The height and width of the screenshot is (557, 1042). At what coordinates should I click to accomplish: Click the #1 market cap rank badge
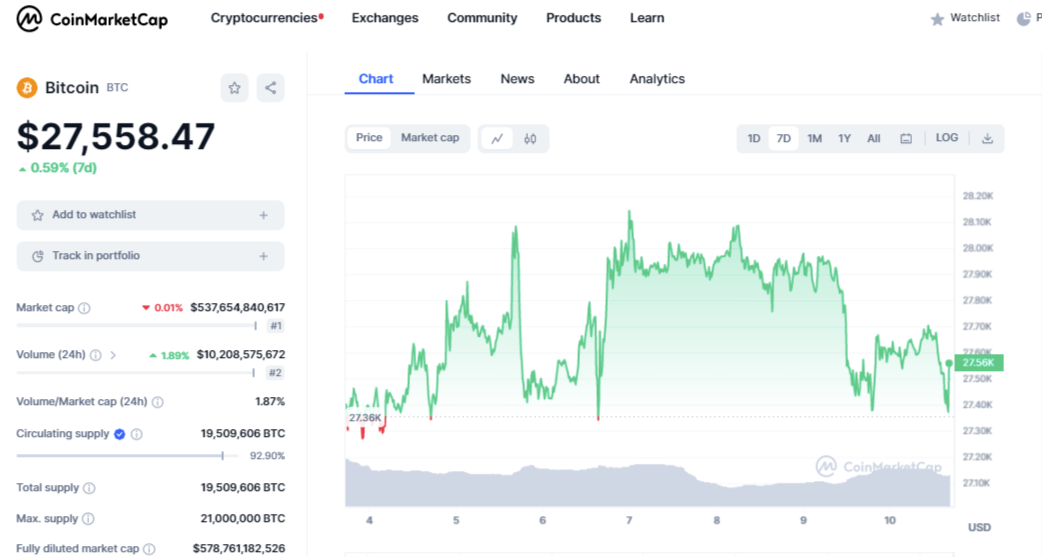[x=276, y=326]
